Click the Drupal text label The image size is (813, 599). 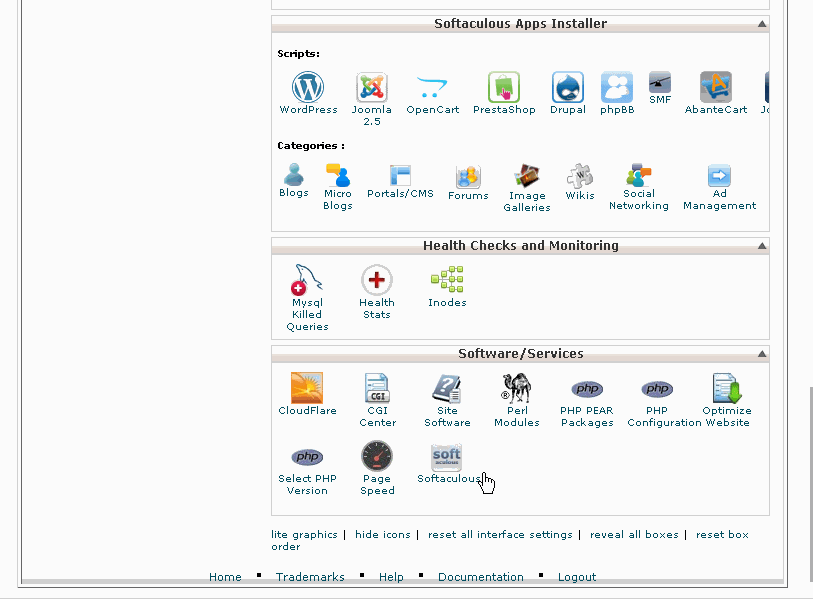tap(568, 109)
